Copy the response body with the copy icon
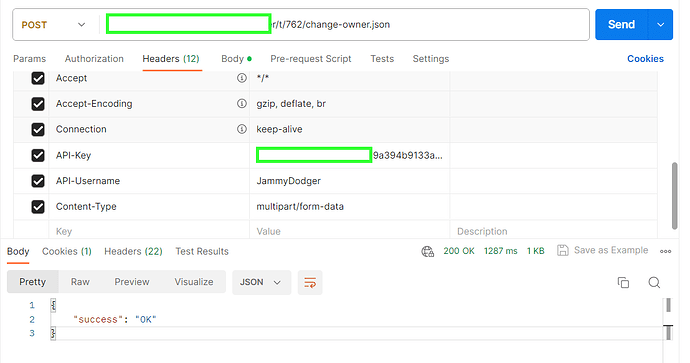690x363 pixels. (623, 282)
